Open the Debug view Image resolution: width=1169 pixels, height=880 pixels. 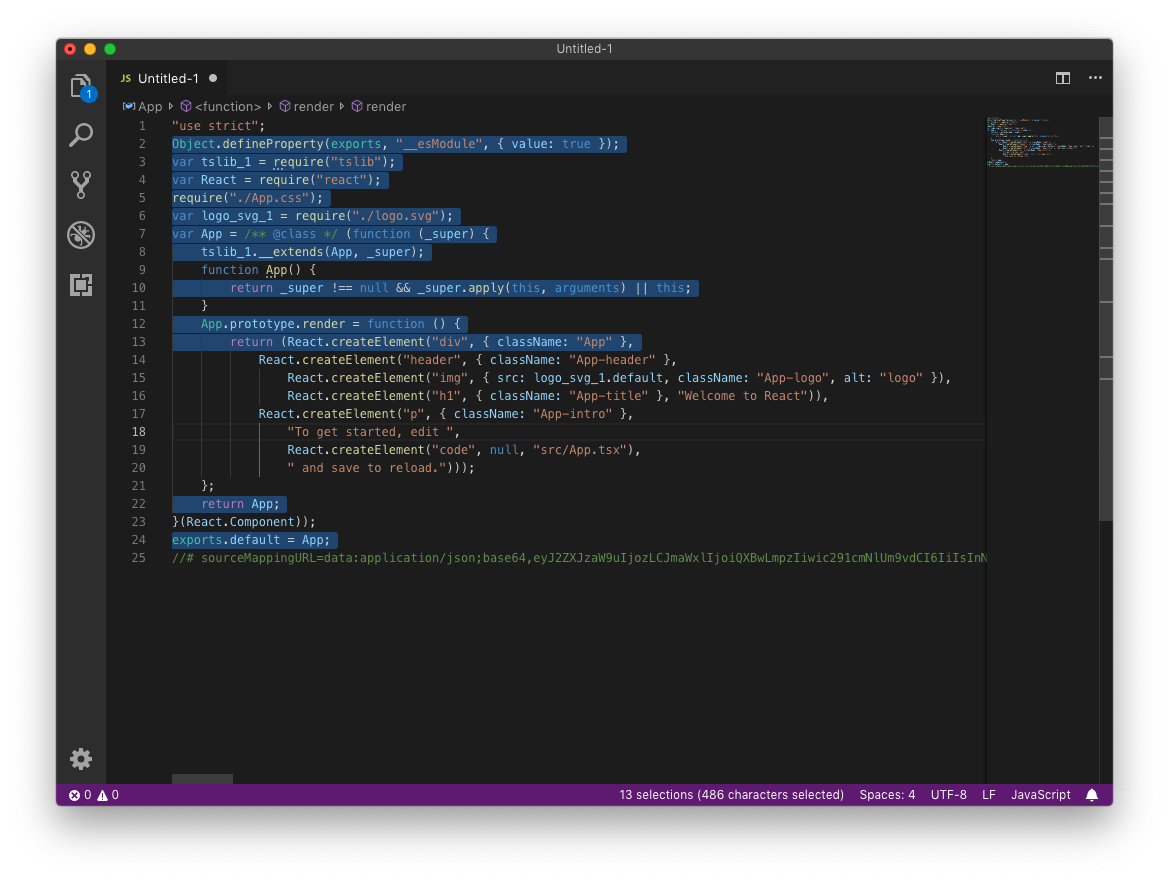click(81, 235)
